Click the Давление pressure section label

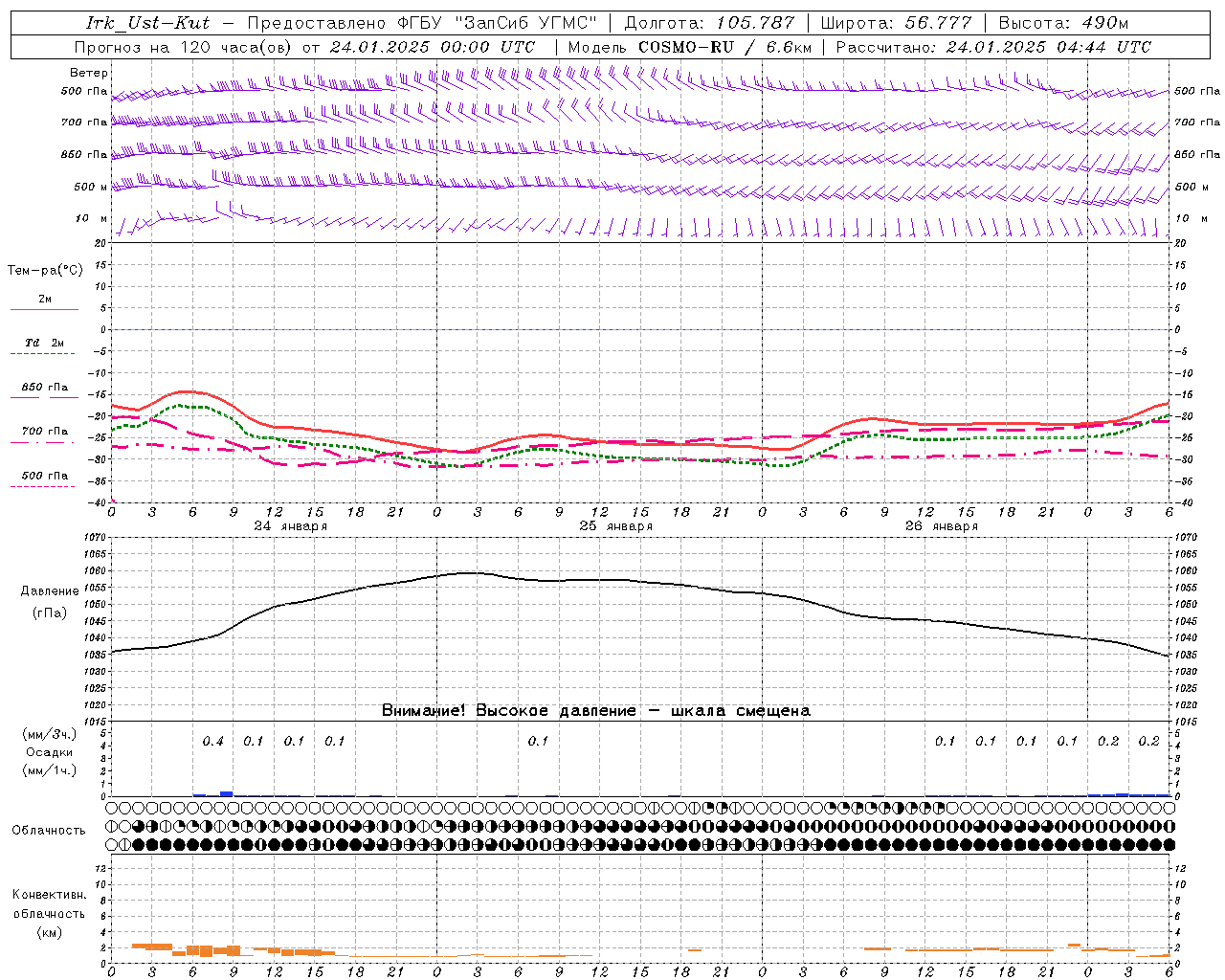pos(50,591)
